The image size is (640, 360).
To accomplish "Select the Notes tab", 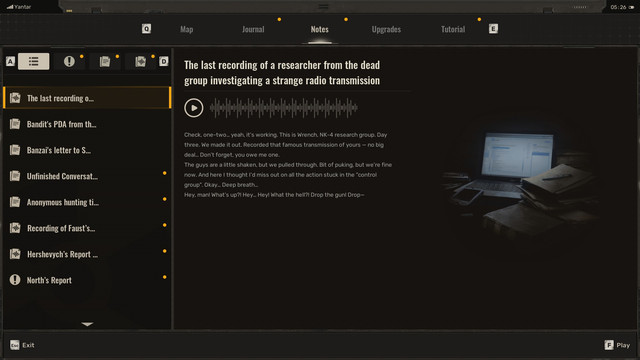I will (320, 29).
